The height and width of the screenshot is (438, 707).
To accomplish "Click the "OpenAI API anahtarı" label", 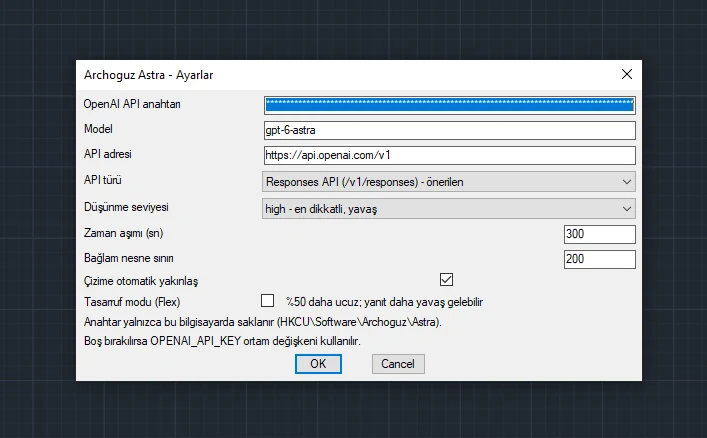I will coord(132,104).
